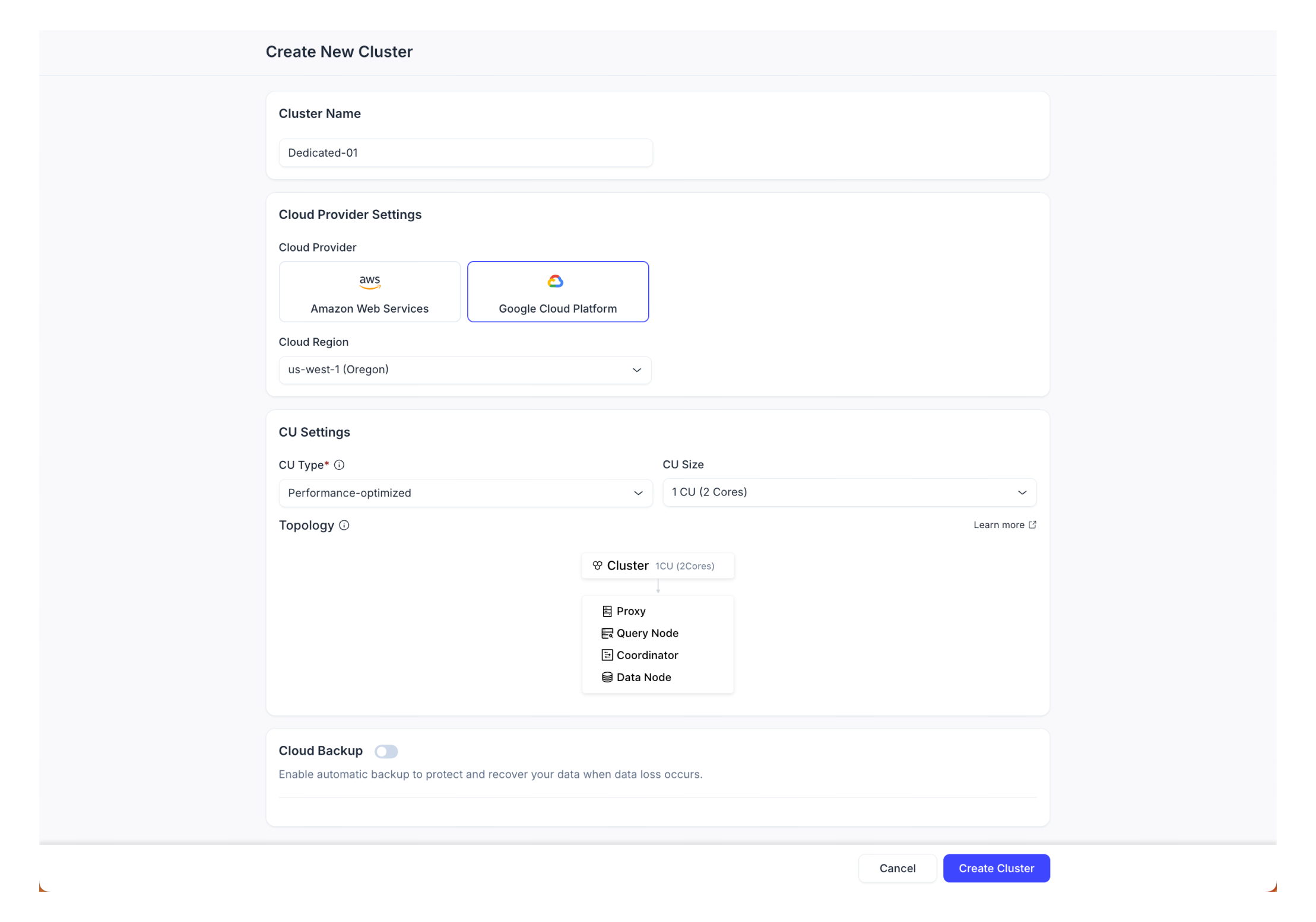This screenshot has height=922, width=1316.
Task: Click the Create New Cluster heading
Action: click(x=339, y=52)
